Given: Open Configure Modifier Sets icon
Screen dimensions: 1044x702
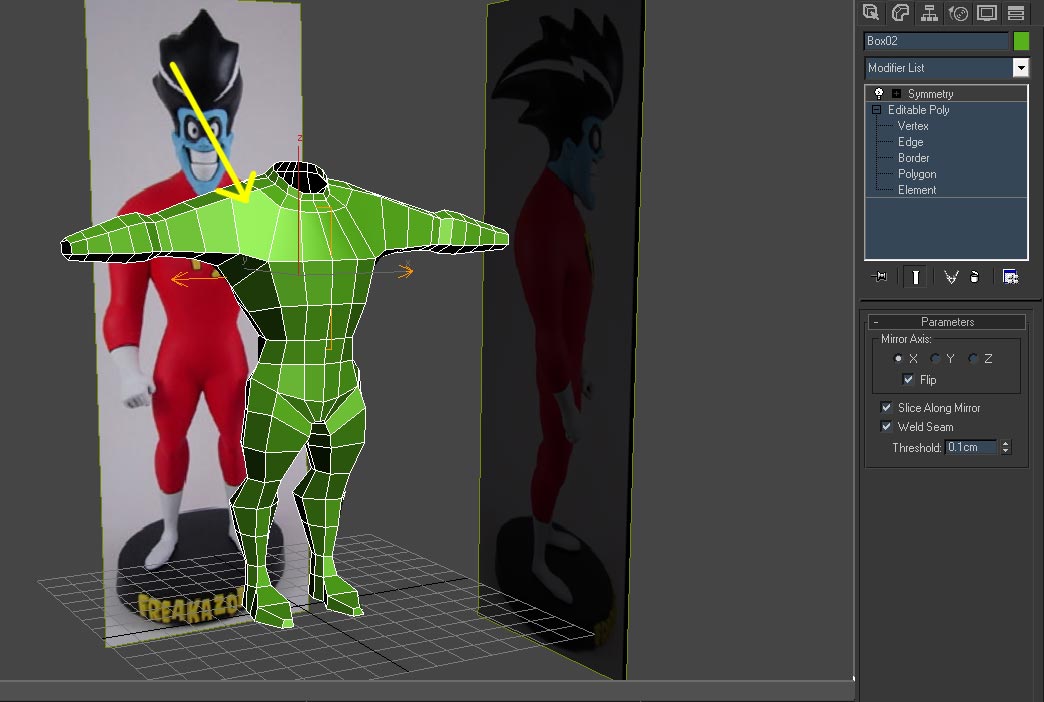Looking at the screenshot, I should click(1010, 276).
